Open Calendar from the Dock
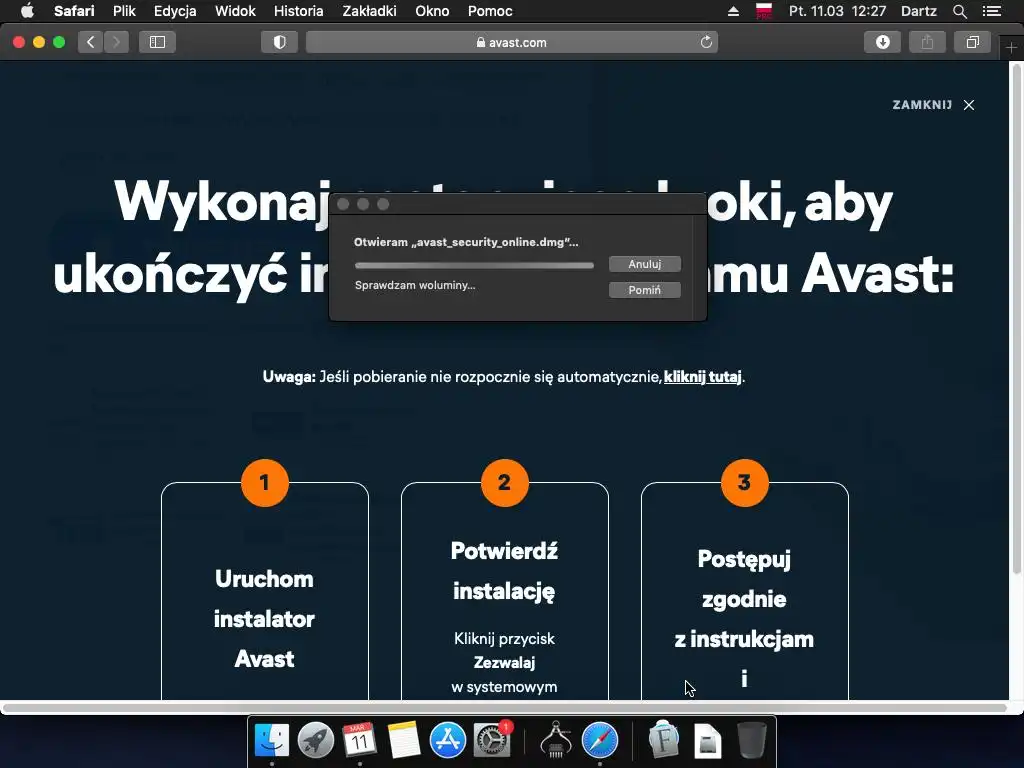This screenshot has width=1024, height=768. click(359, 741)
